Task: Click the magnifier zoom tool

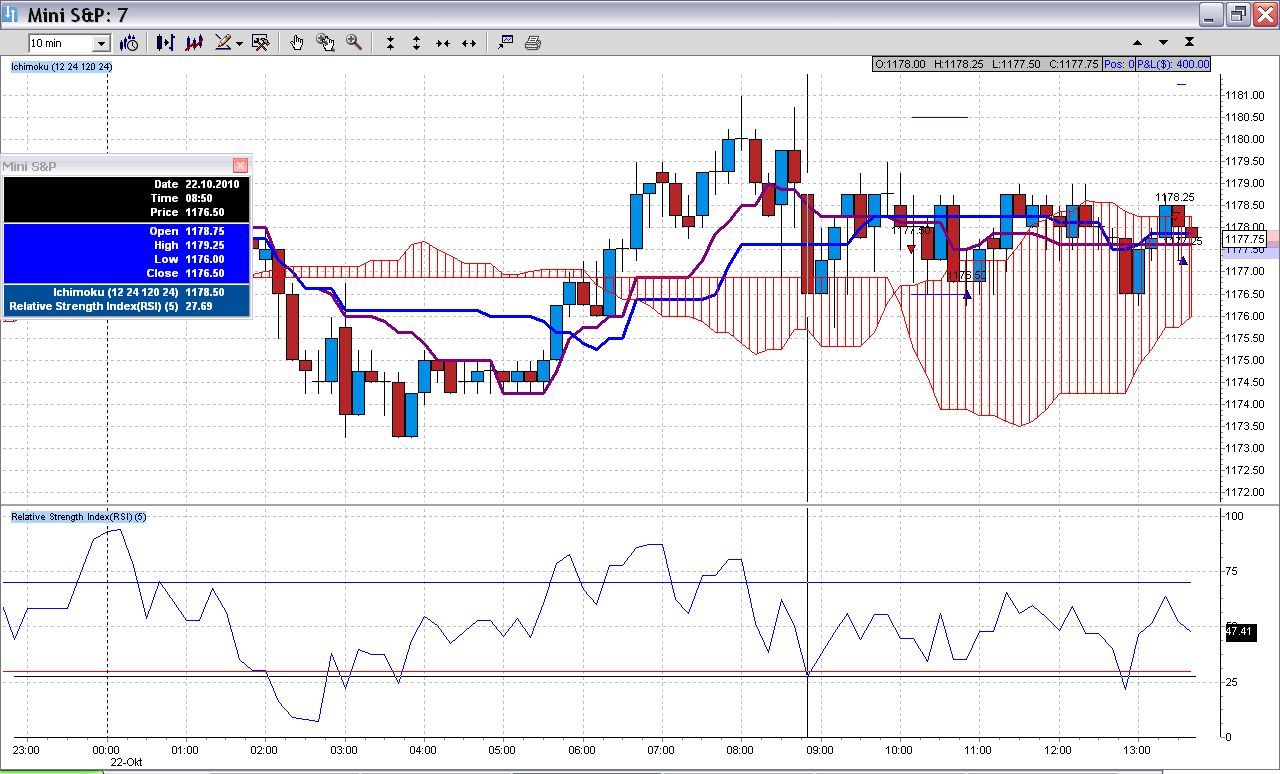Action: [x=354, y=42]
